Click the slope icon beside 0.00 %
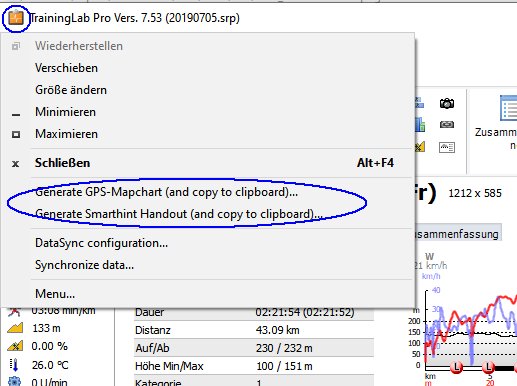 tap(15, 346)
